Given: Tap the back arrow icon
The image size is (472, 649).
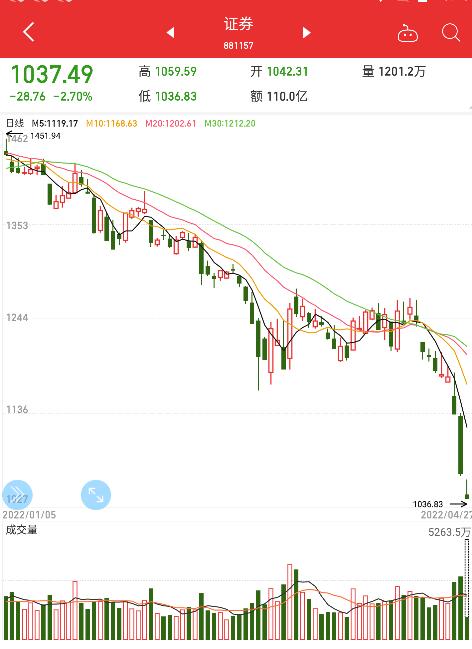Looking at the screenshot, I should (29, 32).
